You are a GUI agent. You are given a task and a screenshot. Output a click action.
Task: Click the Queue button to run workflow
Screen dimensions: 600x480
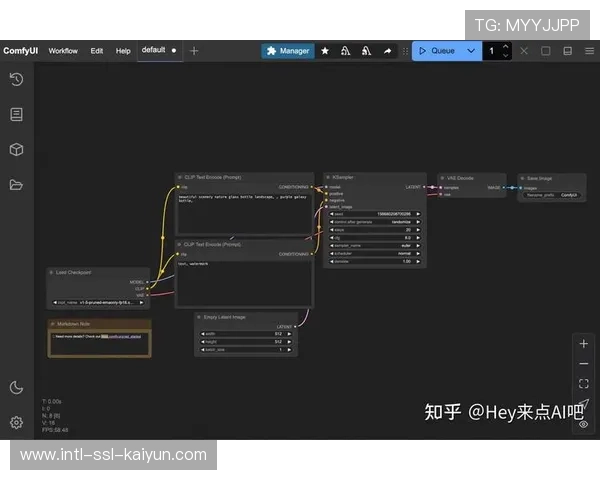(437, 50)
